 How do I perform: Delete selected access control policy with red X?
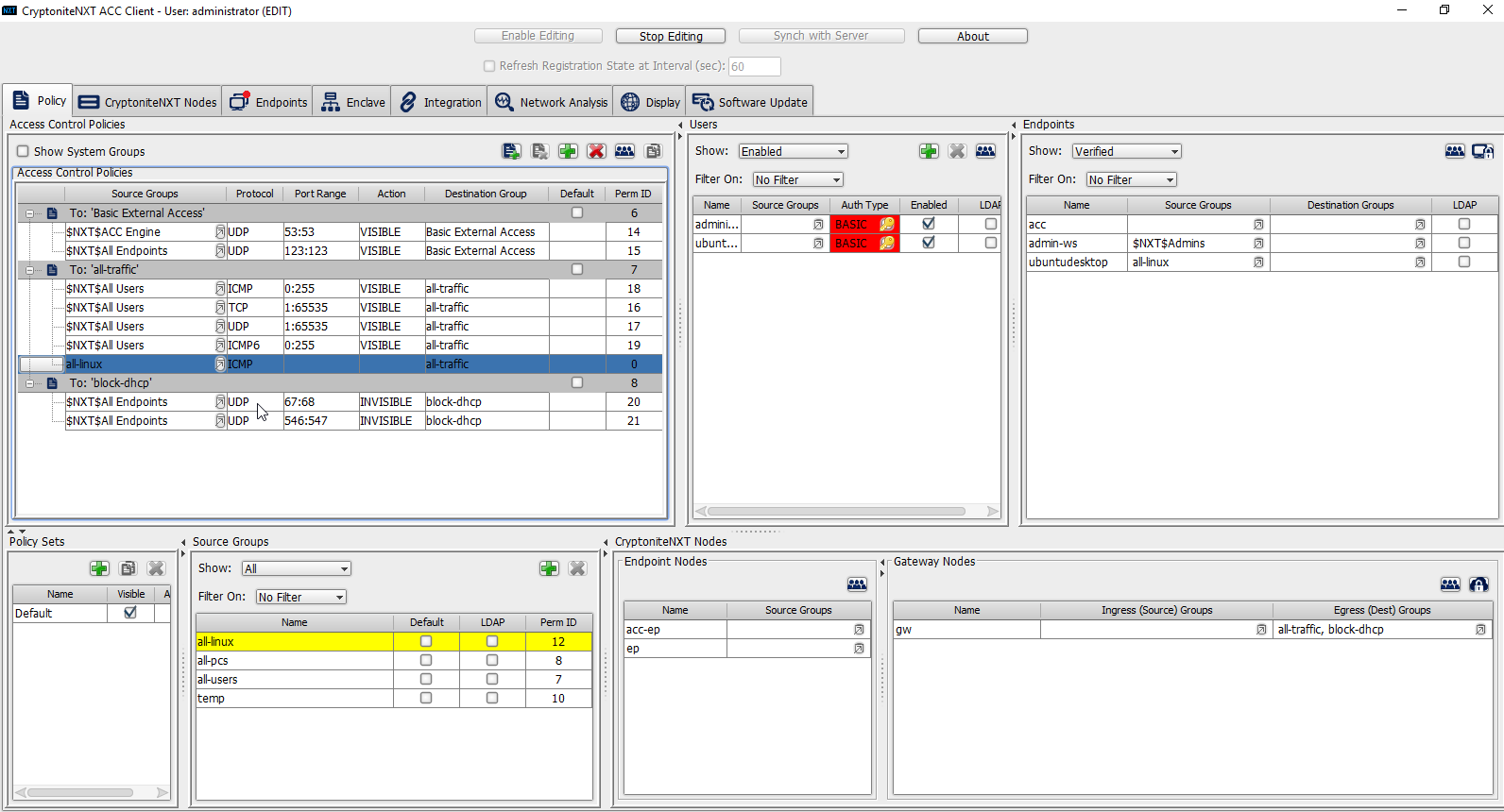[x=596, y=151]
